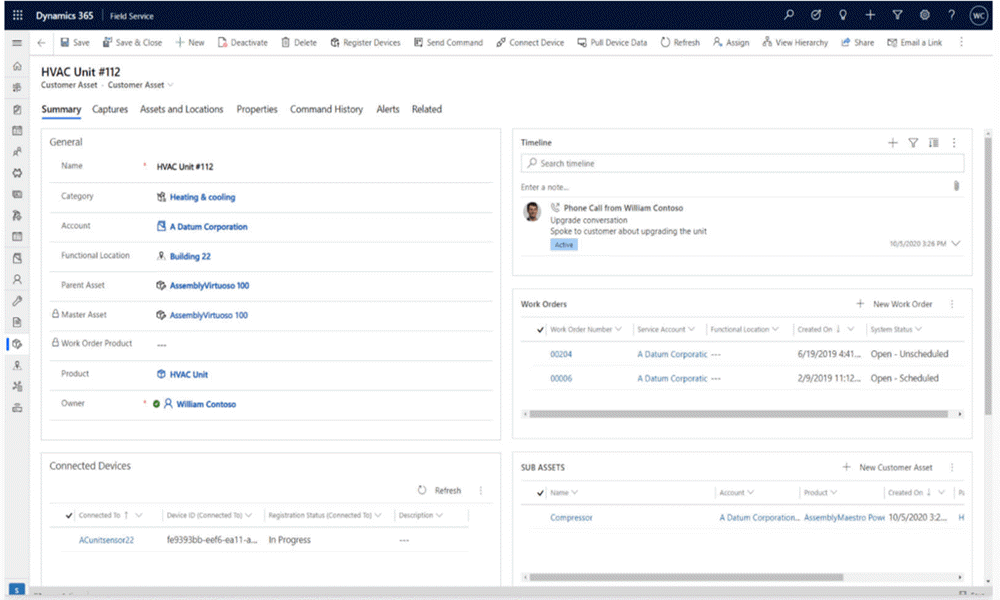This screenshot has width=1000, height=600.
Task: Open the Customer Asset dropdown under the title
Action: click(171, 85)
